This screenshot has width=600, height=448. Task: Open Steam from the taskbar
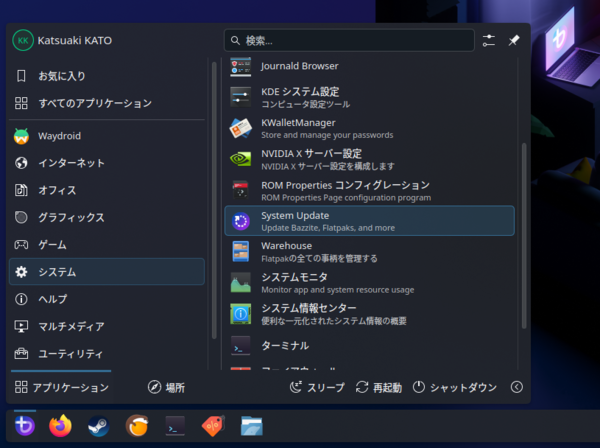99,426
